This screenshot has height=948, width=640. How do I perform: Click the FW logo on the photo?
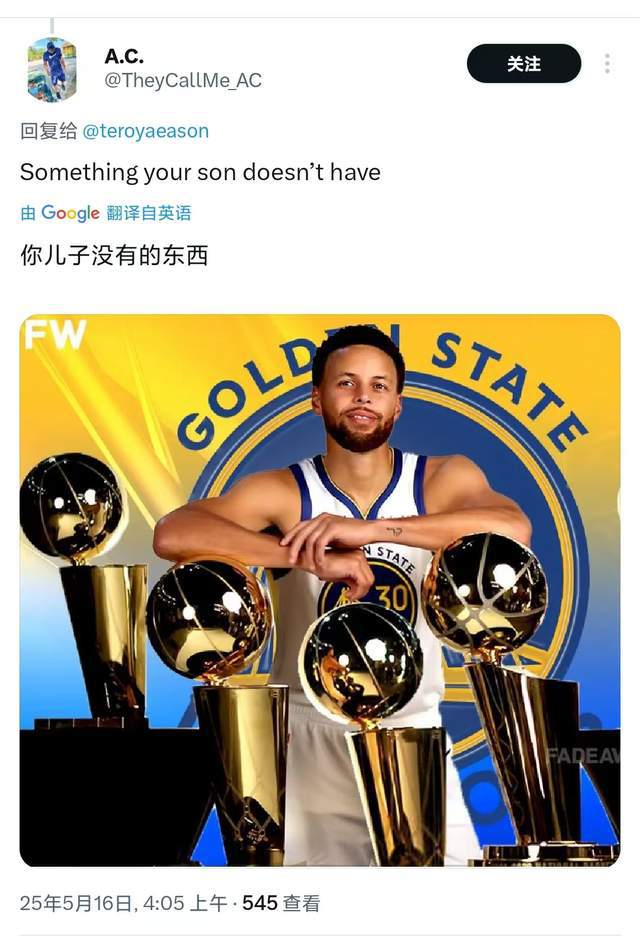point(55,334)
